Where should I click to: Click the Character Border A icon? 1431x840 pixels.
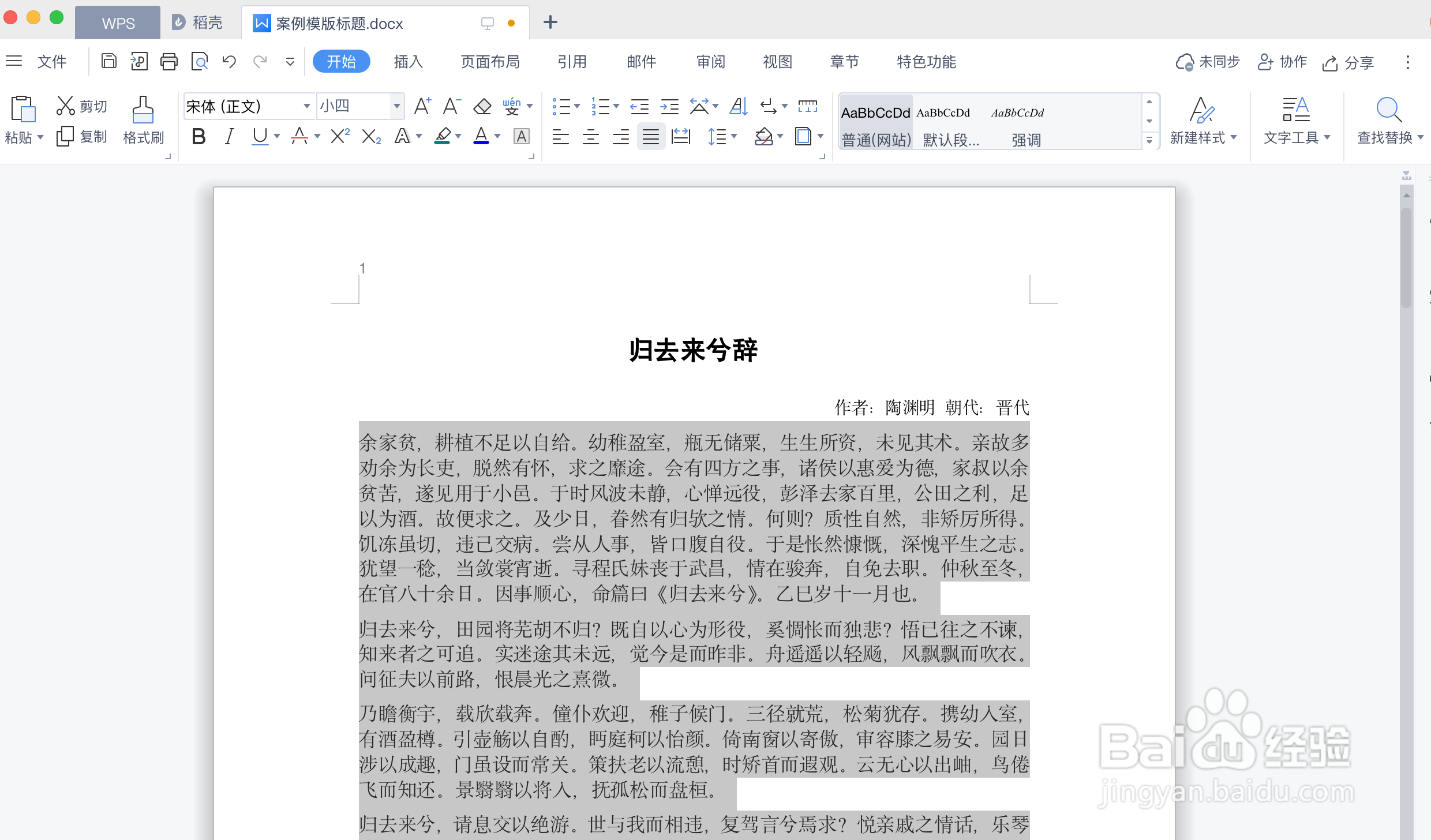point(522,137)
